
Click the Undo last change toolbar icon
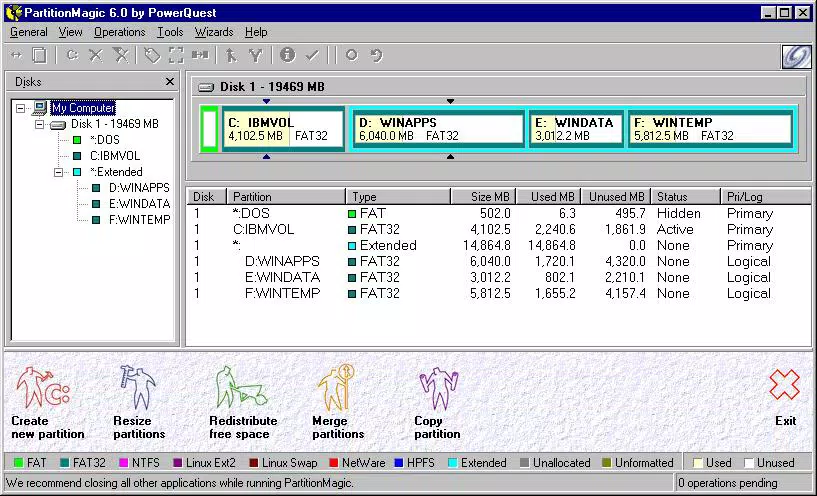click(x=376, y=55)
